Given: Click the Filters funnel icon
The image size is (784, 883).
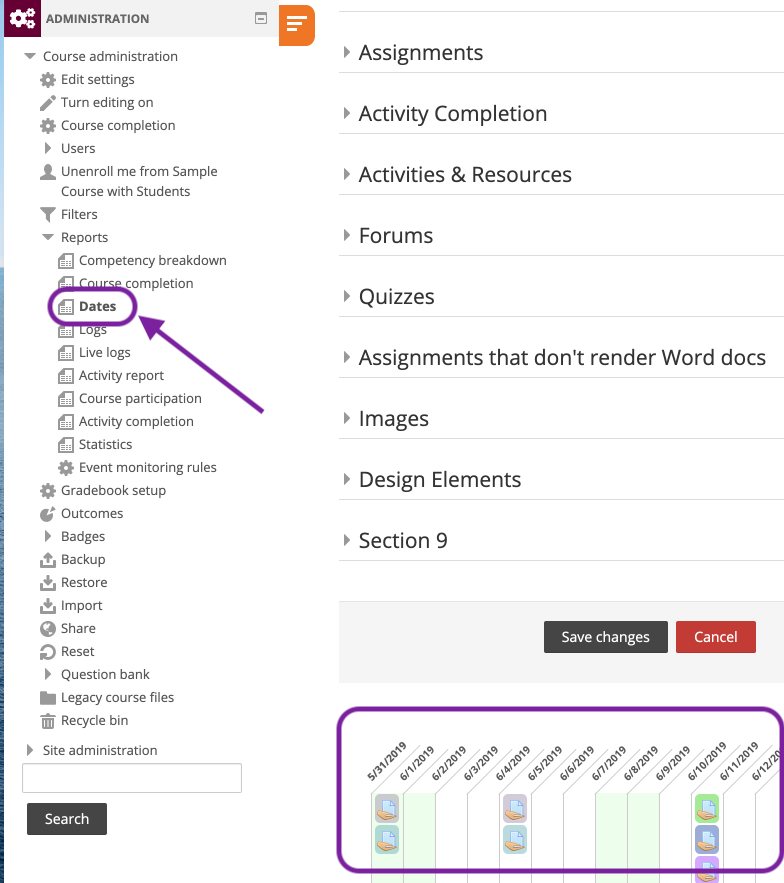Looking at the screenshot, I should tap(48, 214).
